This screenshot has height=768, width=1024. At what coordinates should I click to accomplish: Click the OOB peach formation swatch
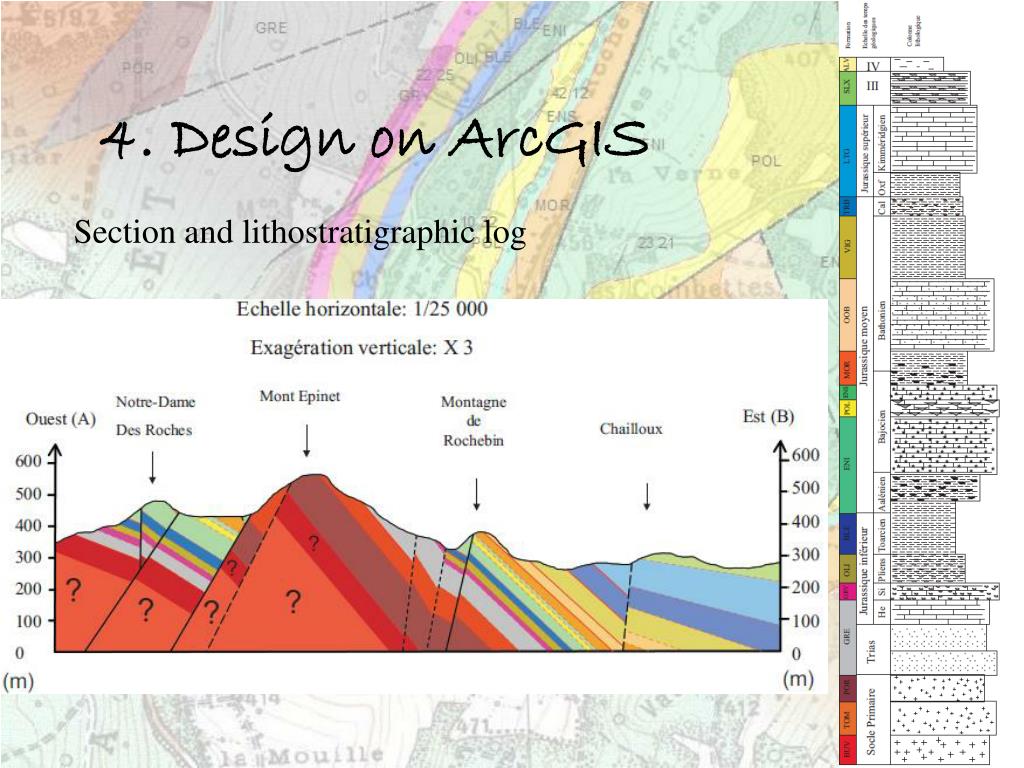pos(847,315)
